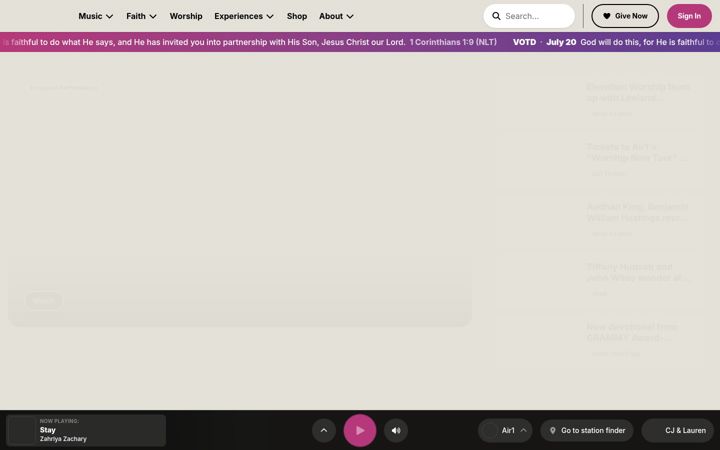Expand the player with the up-chevron button
This screenshot has width=720, height=450.
pos(324,430)
